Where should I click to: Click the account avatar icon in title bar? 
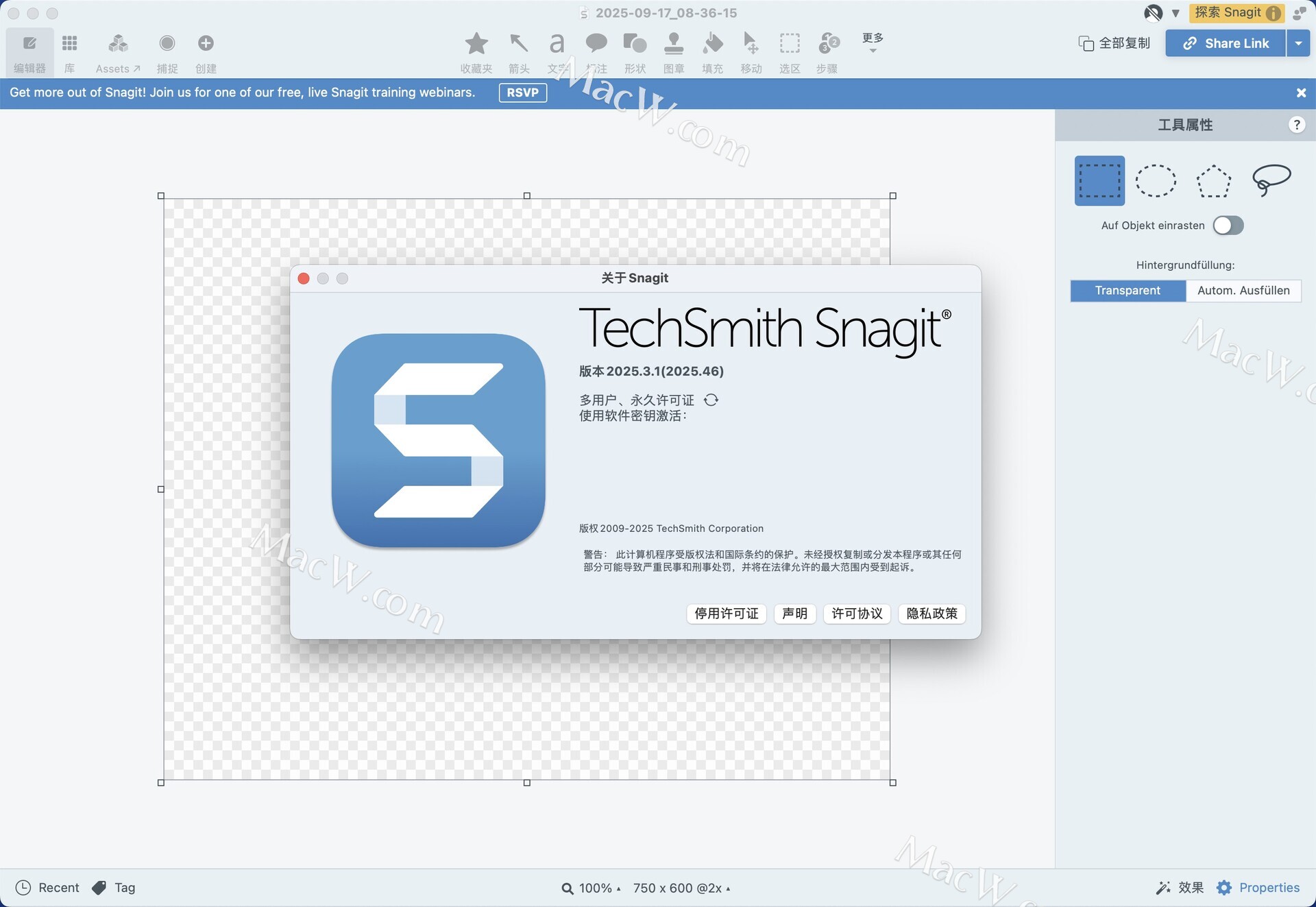(x=1153, y=13)
